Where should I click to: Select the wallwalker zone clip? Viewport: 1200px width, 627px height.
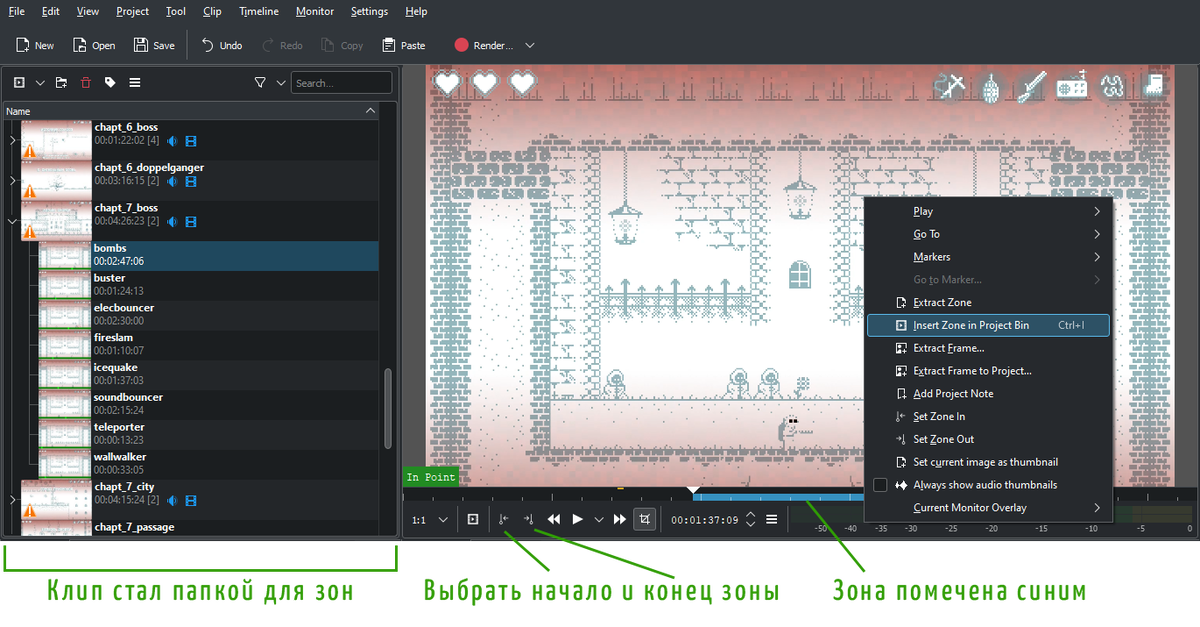click(x=208, y=464)
